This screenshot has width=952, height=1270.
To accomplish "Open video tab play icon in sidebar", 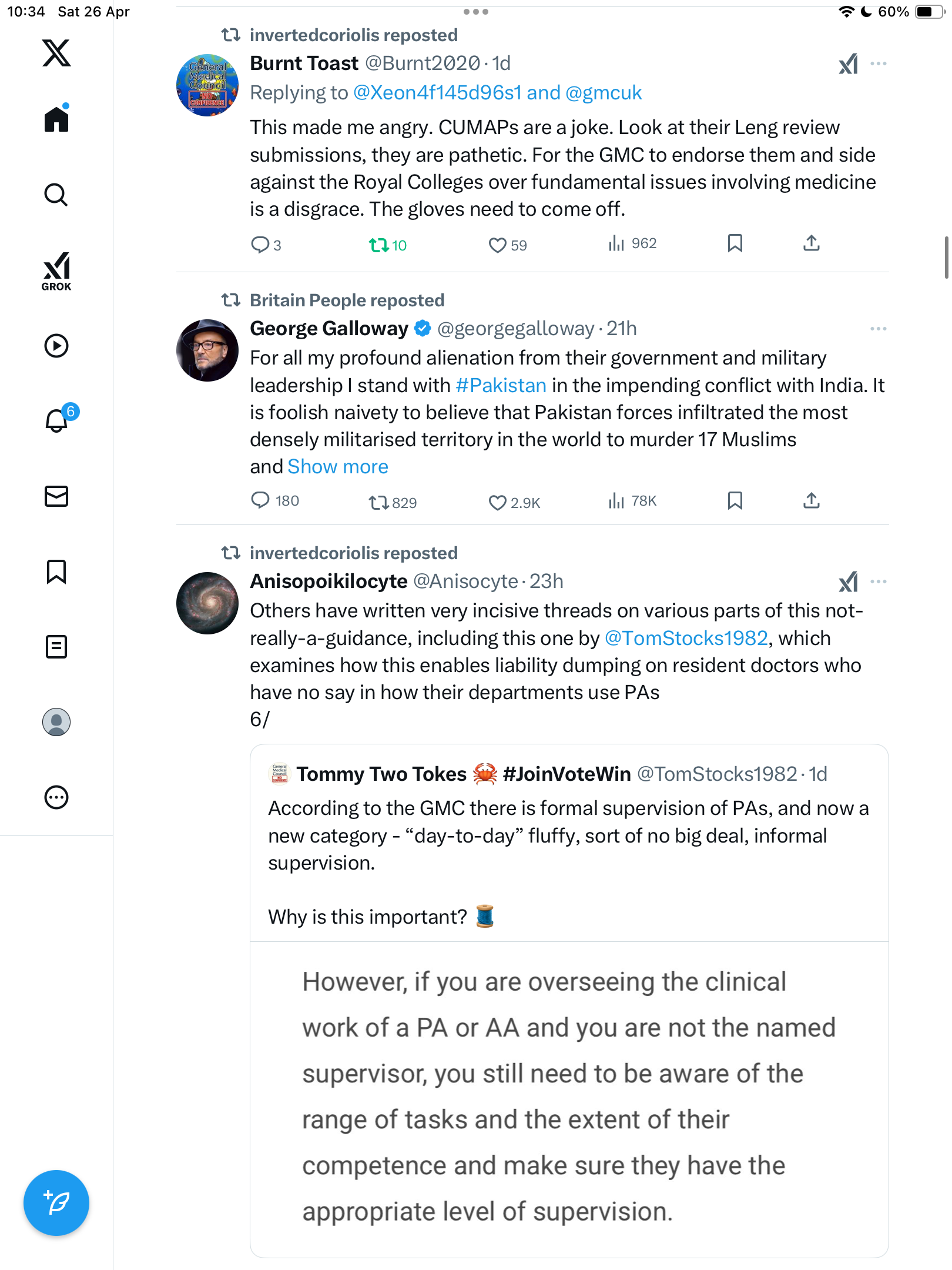I will pos(56,346).
